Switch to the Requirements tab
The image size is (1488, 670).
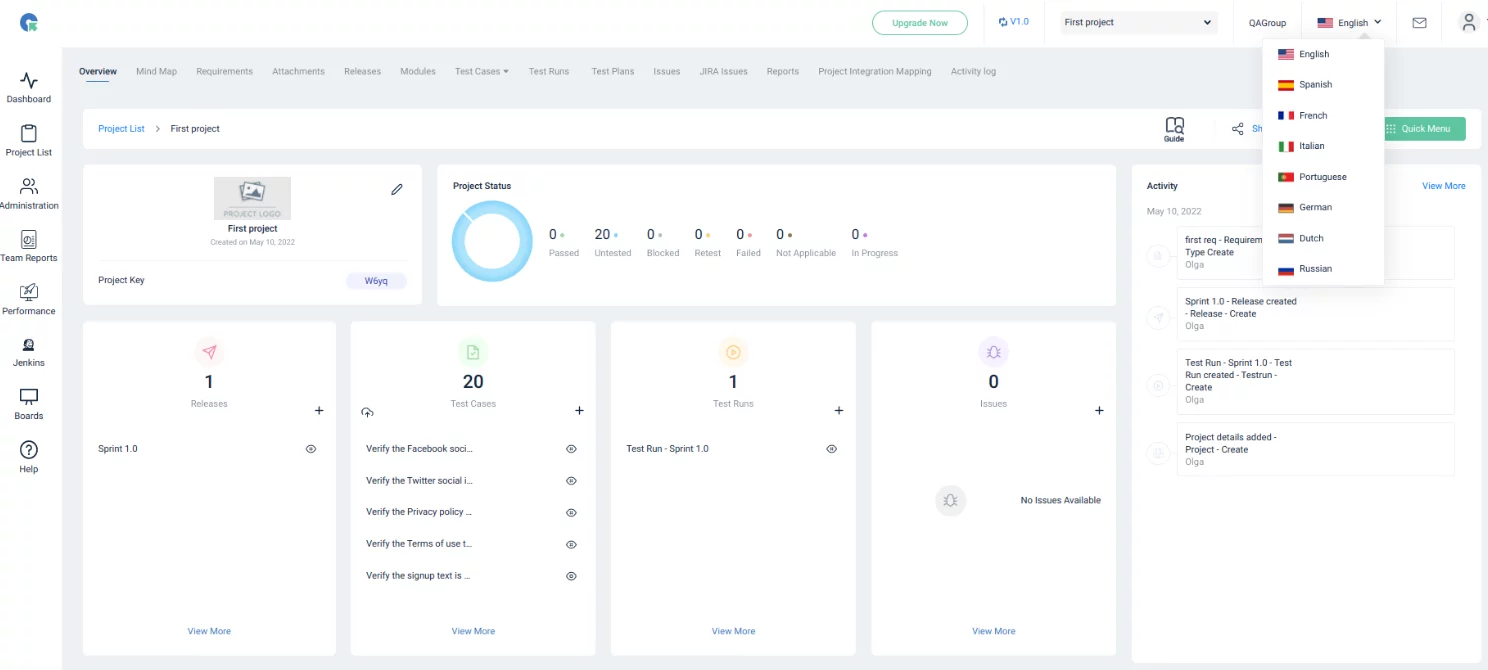(224, 72)
